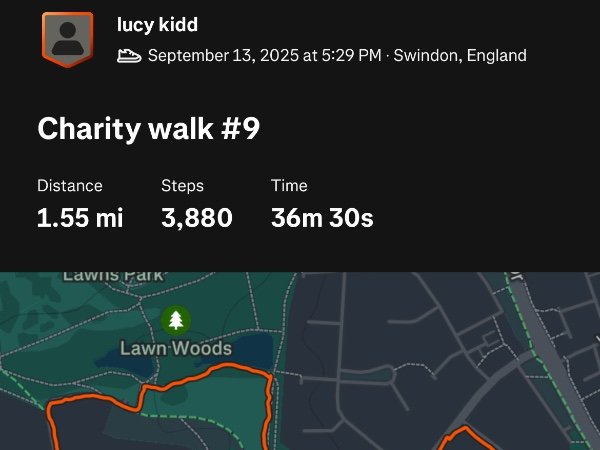Select the 1.55 mi distance value
The height and width of the screenshot is (450, 600).
coord(80,218)
